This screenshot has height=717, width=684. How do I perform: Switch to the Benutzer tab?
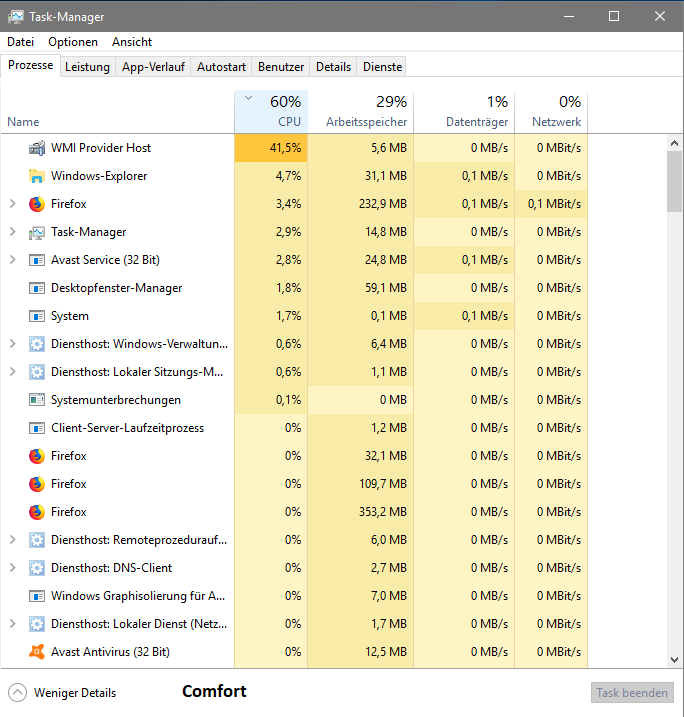(281, 67)
